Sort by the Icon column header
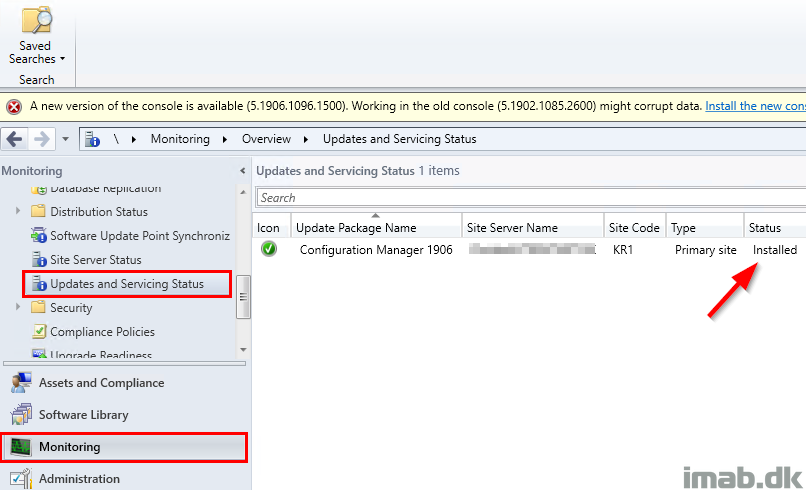This screenshot has width=806, height=490. coord(272,228)
